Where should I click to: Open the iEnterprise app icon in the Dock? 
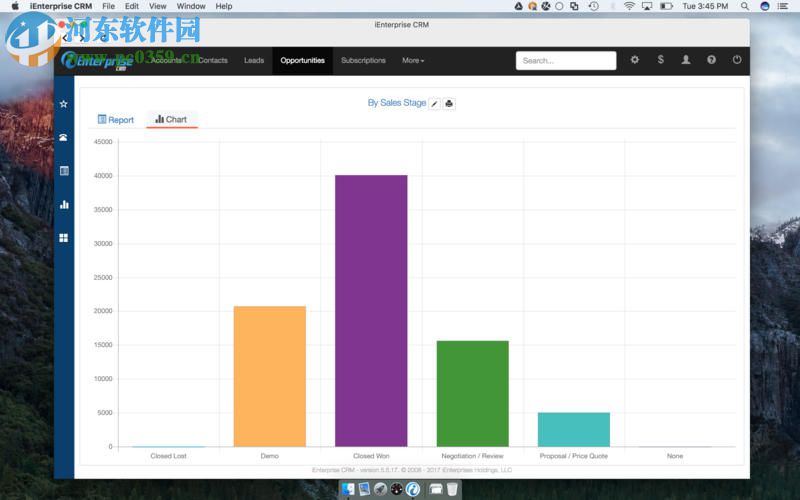[x=413, y=489]
